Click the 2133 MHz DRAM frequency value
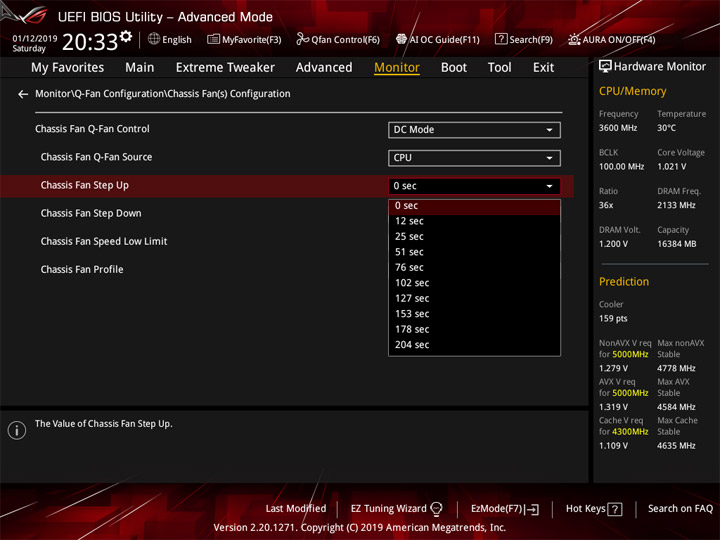The image size is (720, 540). tap(676, 205)
